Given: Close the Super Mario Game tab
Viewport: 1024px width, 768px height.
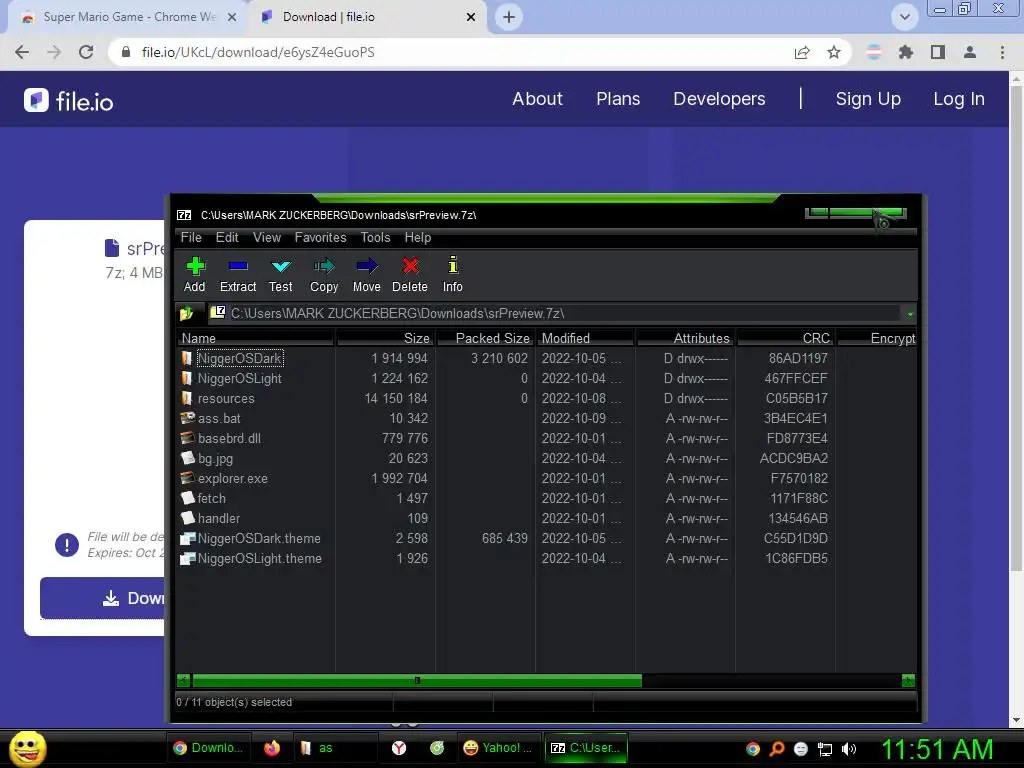Looking at the screenshot, I should point(232,17).
